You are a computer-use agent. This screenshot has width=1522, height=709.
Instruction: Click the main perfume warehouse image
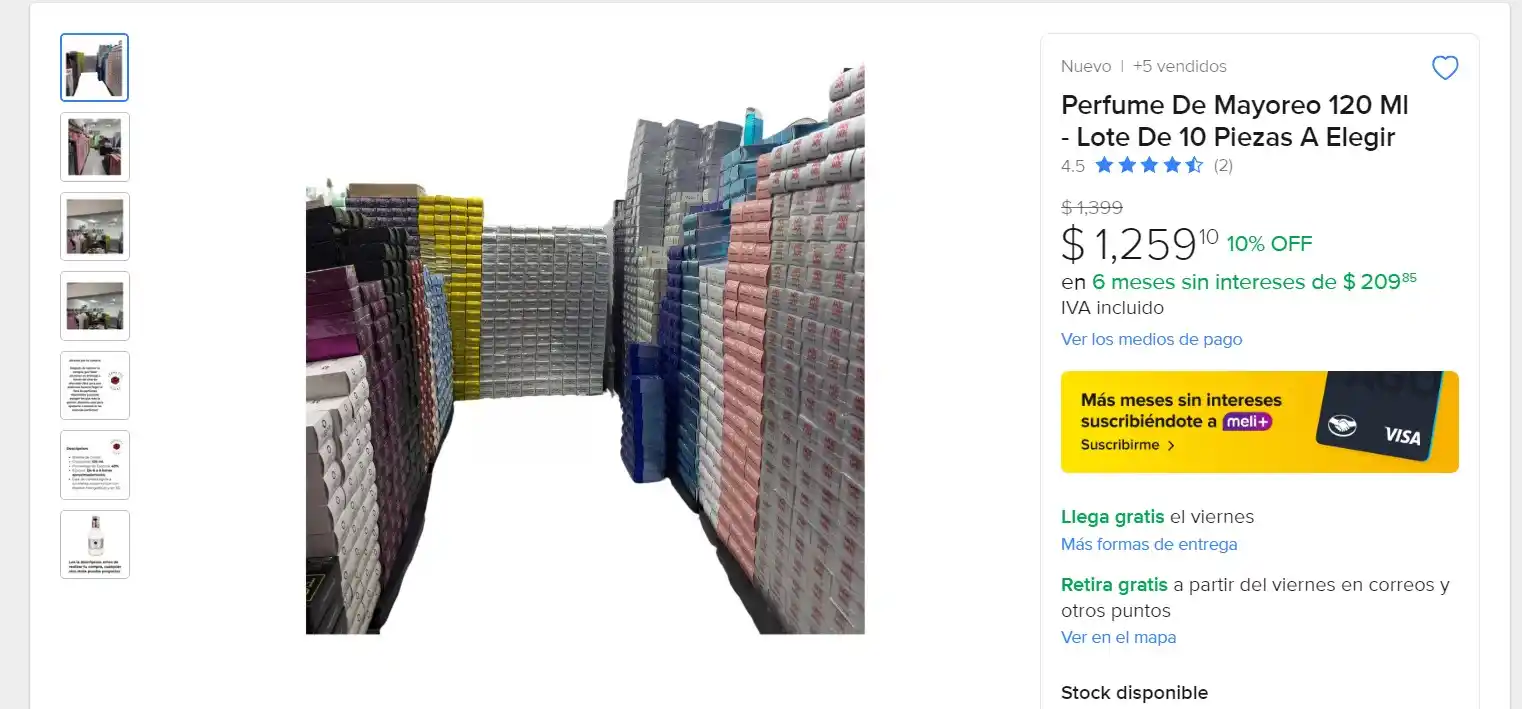pyautogui.click(x=585, y=350)
